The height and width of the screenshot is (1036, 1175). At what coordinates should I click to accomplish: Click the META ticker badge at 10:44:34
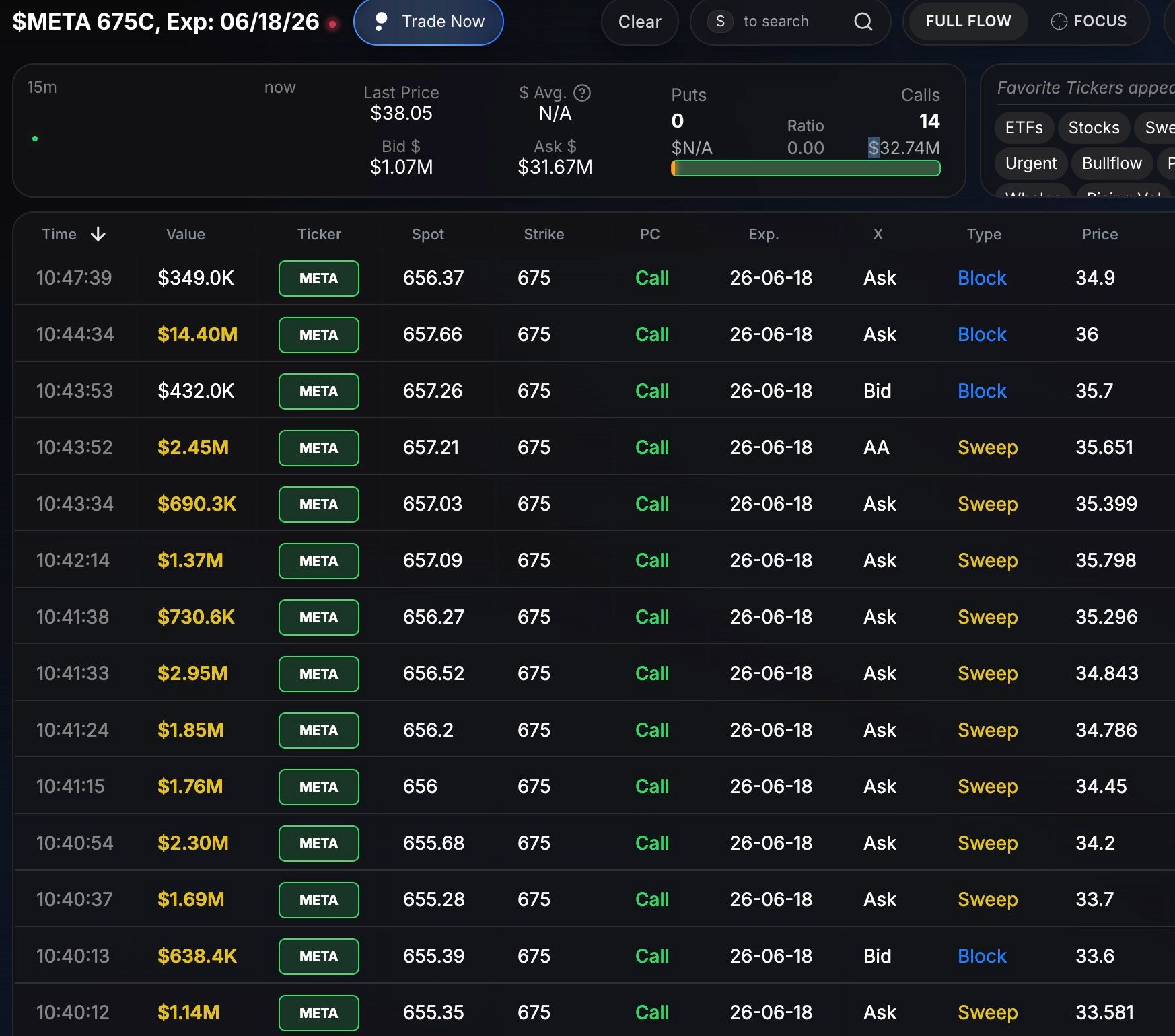318,334
